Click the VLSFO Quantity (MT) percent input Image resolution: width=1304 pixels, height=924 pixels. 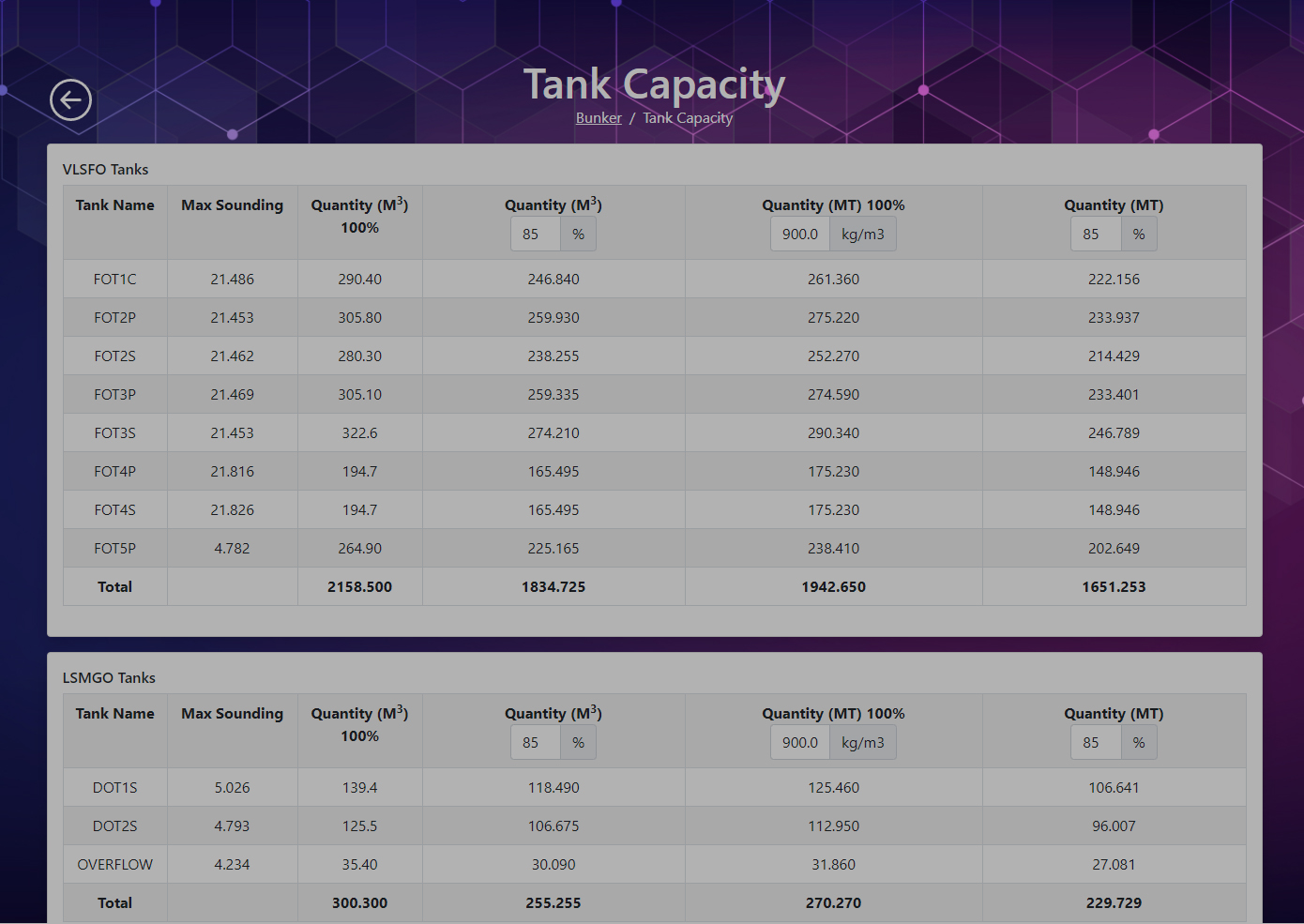coord(1096,235)
